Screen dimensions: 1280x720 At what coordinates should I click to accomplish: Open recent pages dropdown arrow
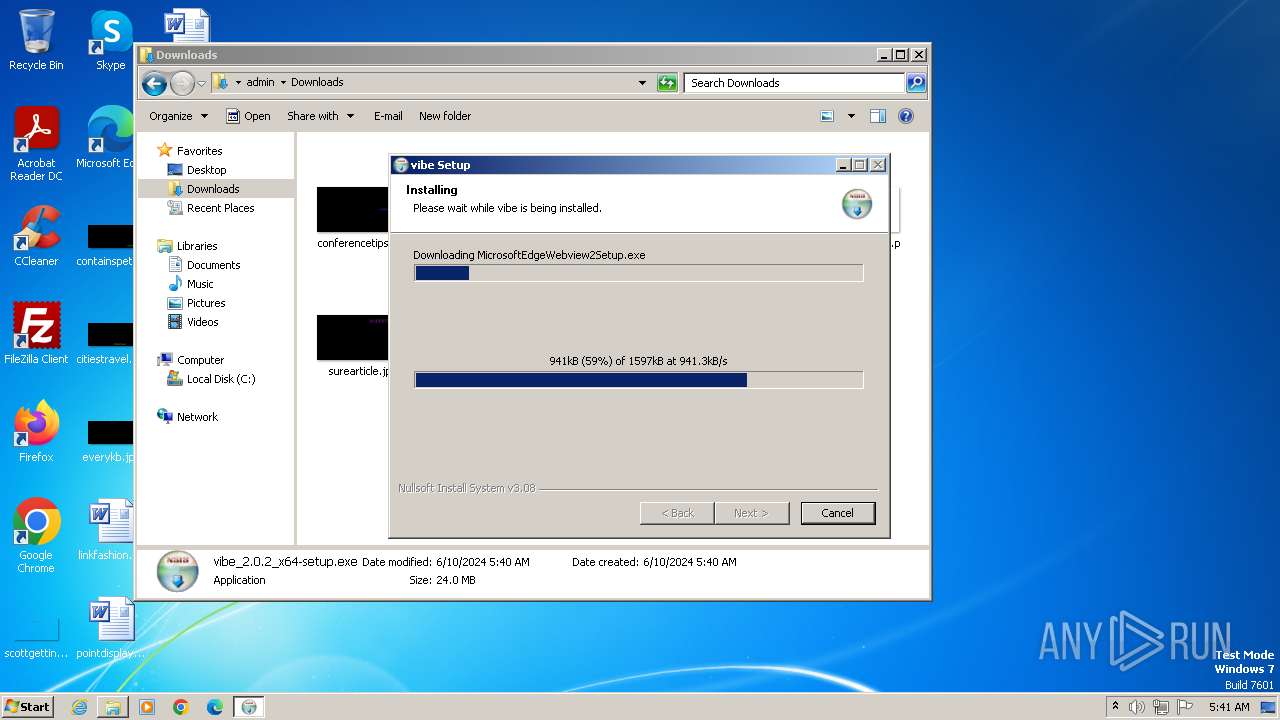click(x=201, y=83)
